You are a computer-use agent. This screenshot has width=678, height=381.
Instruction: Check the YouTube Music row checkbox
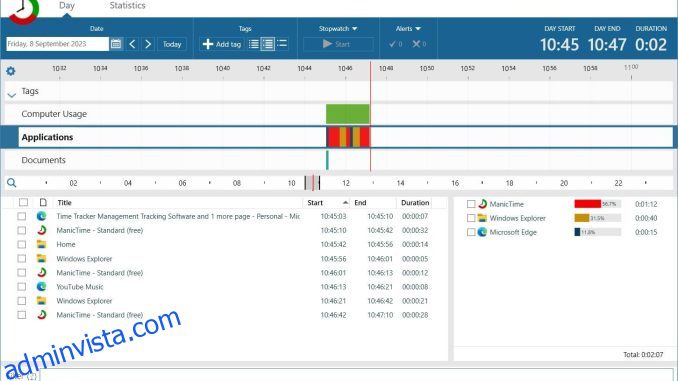[x=22, y=287]
